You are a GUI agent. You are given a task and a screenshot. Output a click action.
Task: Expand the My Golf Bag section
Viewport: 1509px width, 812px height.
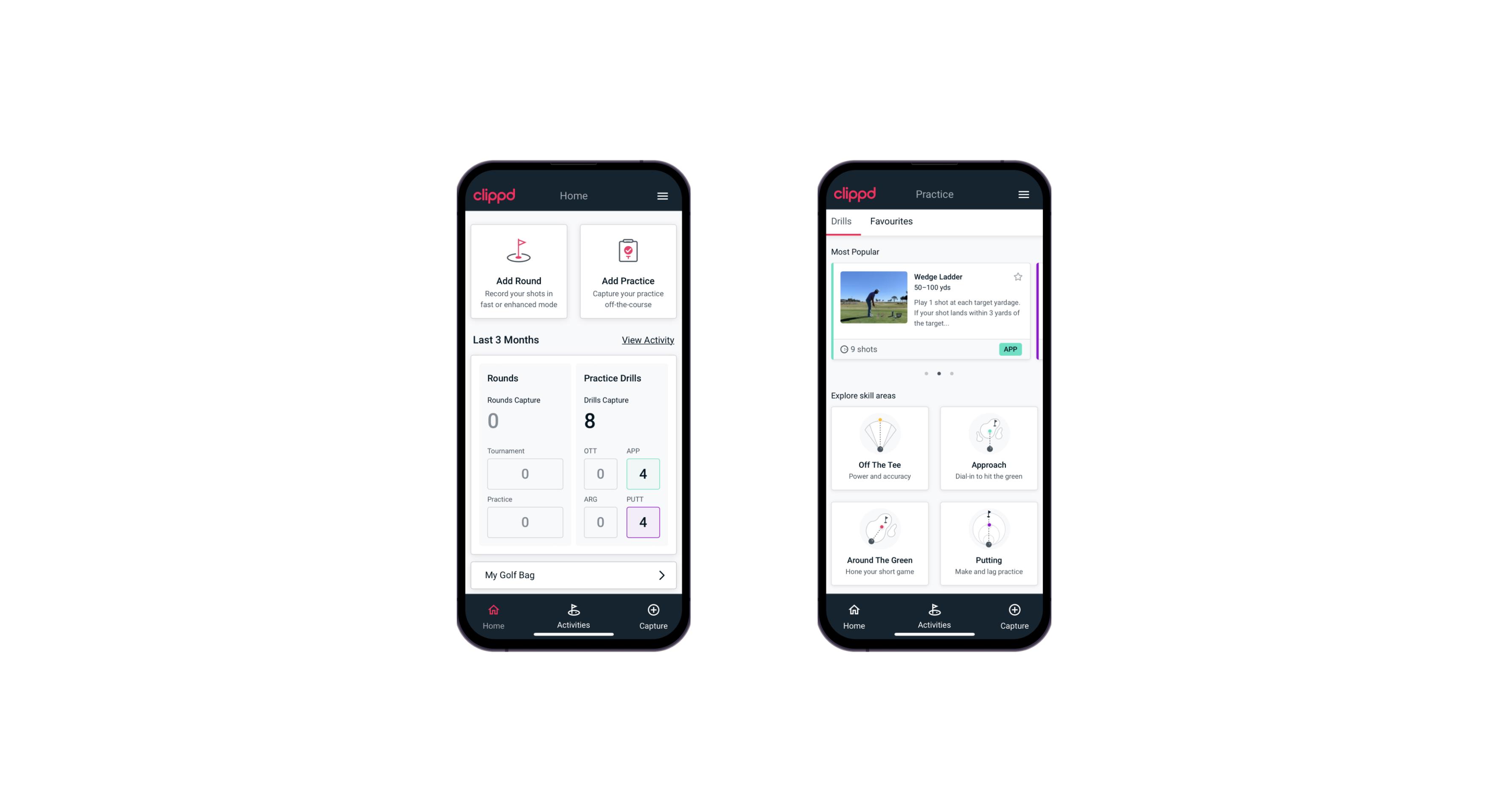661,574
